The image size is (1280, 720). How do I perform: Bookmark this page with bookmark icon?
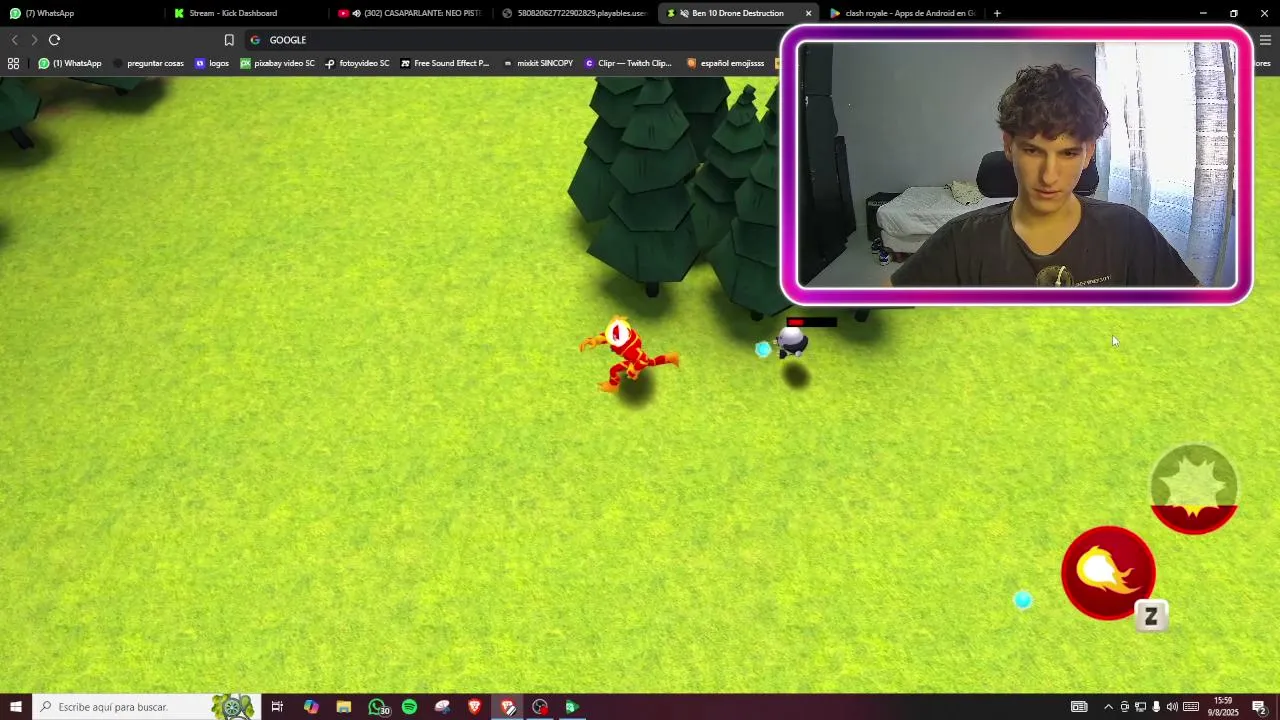click(229, 40)
